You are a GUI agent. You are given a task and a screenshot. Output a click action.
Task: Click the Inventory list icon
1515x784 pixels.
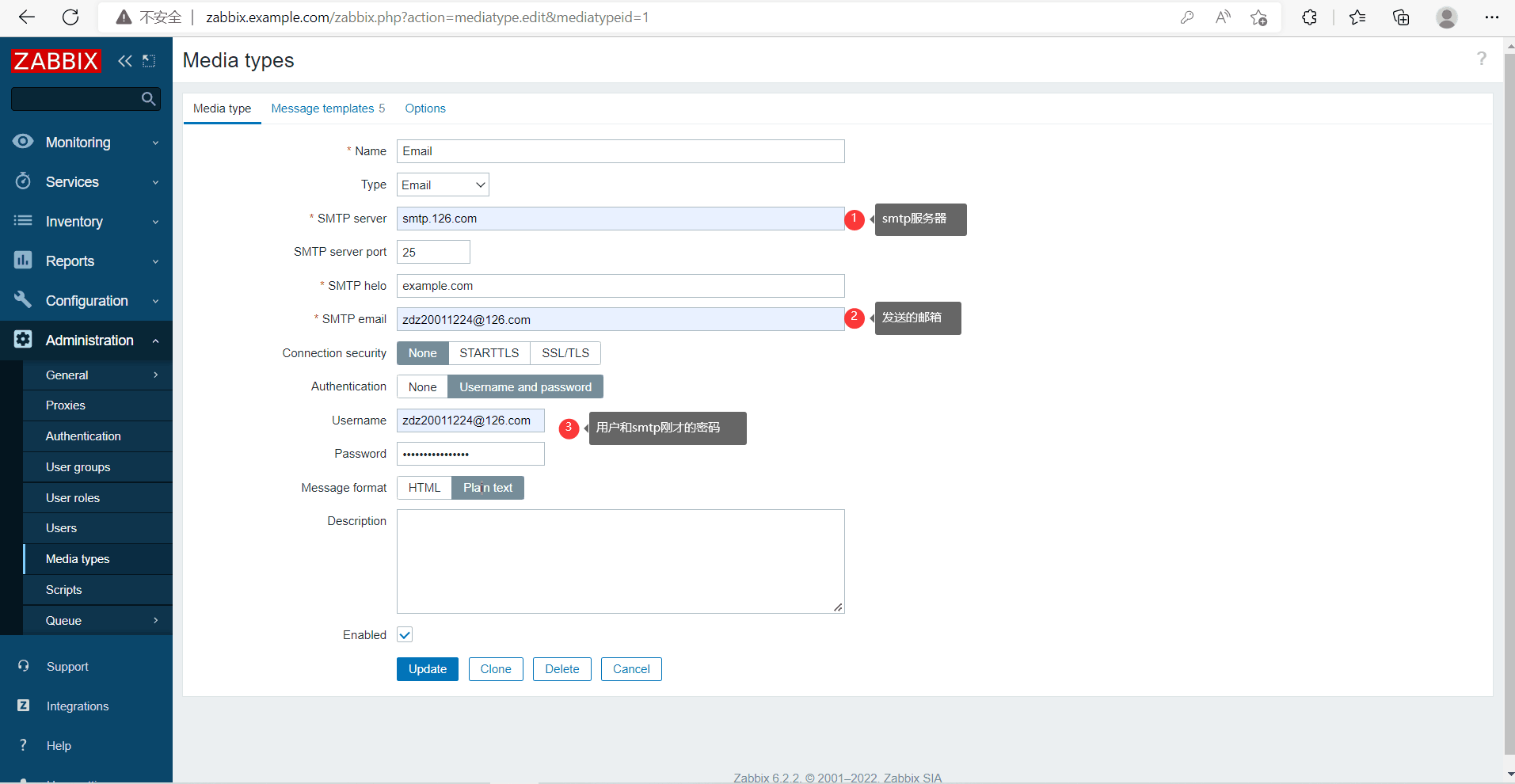[23, 221]
